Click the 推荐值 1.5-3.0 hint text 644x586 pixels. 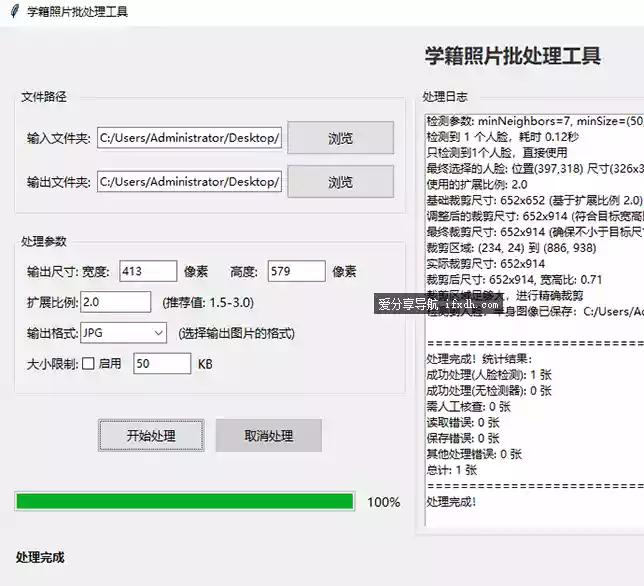[208, 303]
